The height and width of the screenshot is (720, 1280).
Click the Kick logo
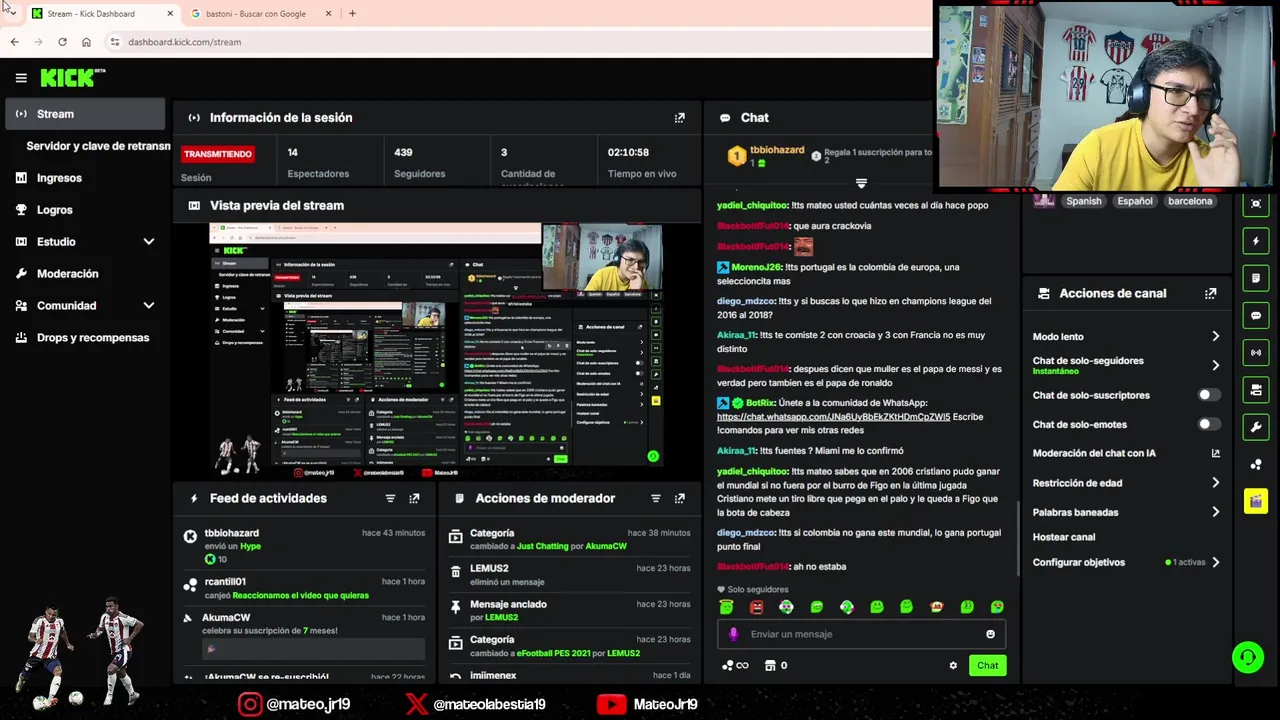[x=72, y=78]
